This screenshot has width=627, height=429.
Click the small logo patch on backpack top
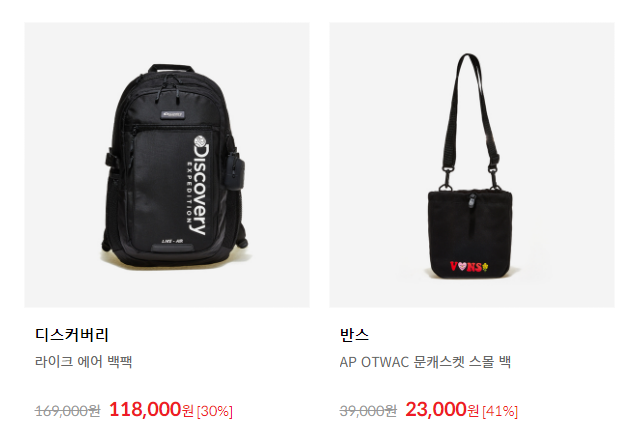[x=172, y=114]
